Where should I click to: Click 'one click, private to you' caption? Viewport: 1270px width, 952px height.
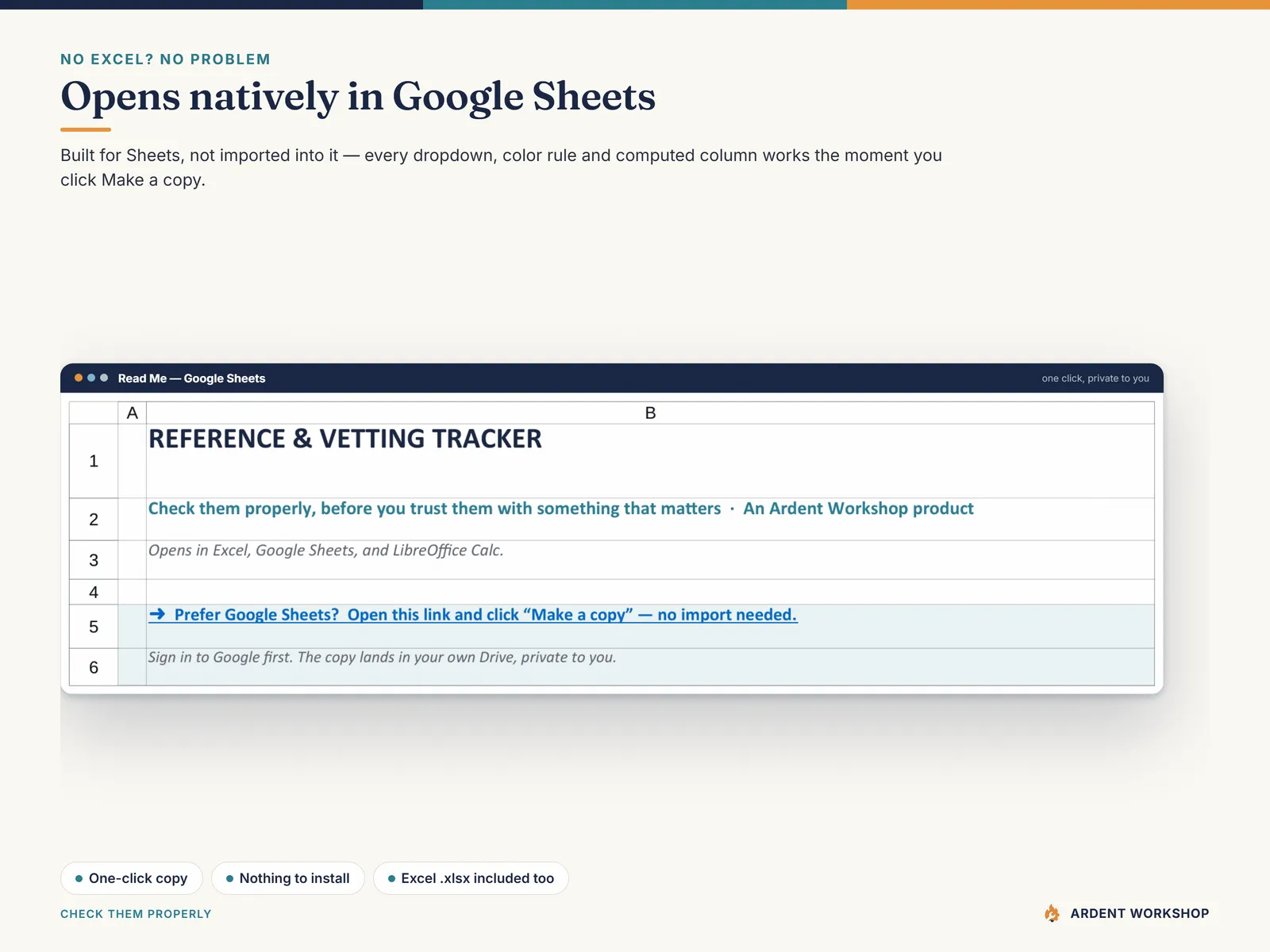click(1095, 378)
